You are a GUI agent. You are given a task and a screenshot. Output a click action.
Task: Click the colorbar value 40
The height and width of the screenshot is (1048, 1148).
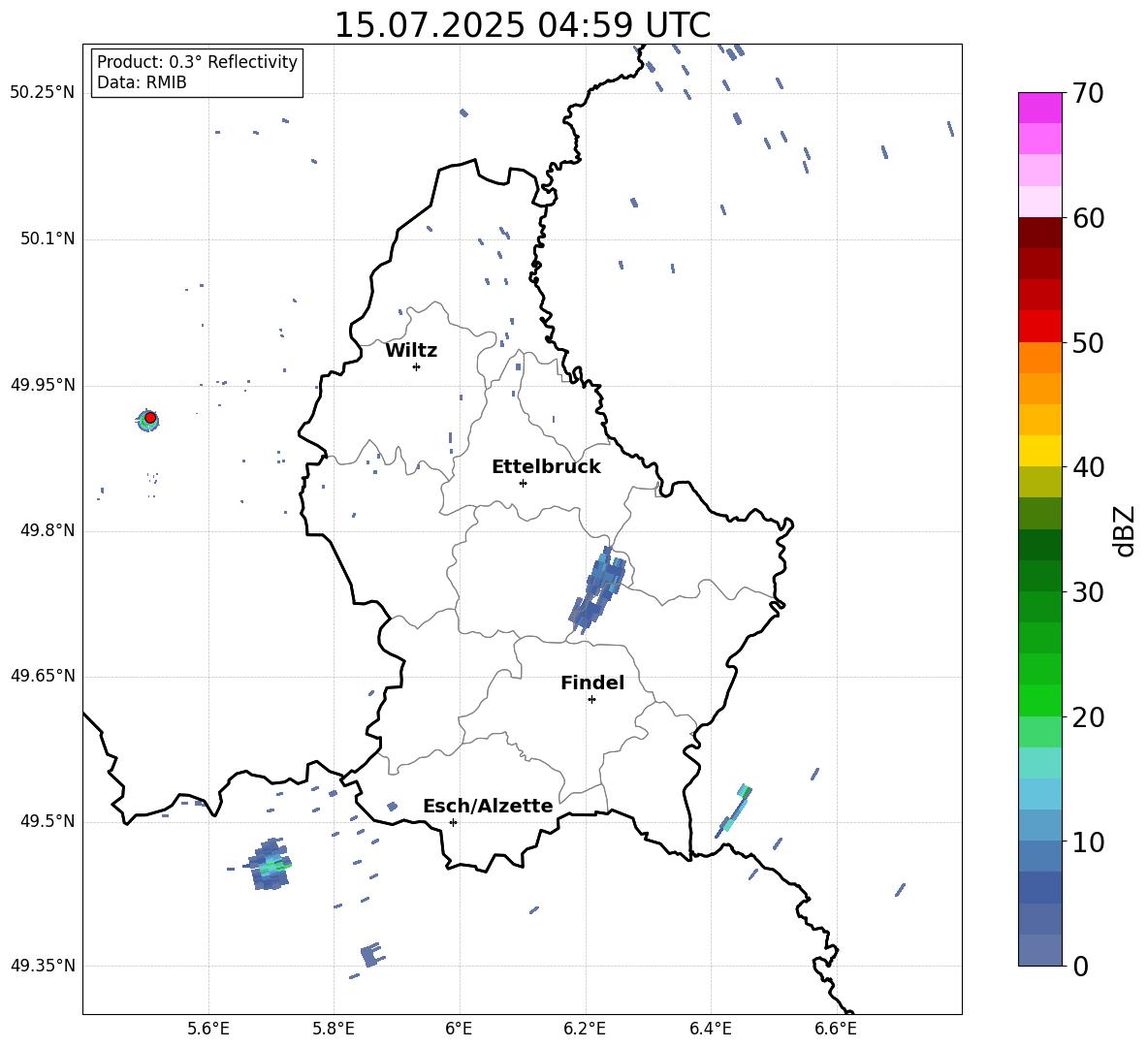pos(1088,467)
